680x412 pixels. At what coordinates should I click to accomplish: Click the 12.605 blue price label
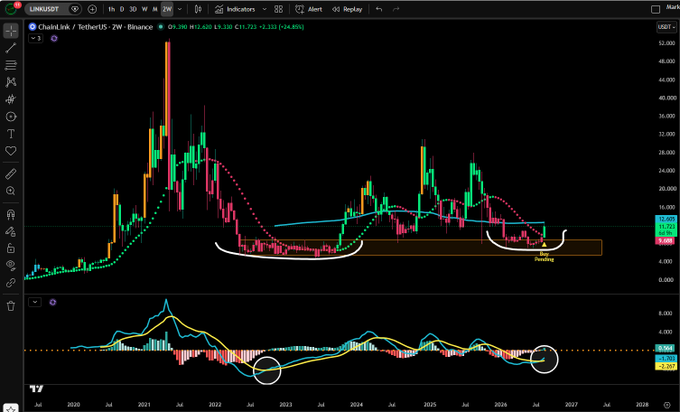point(666,219)
